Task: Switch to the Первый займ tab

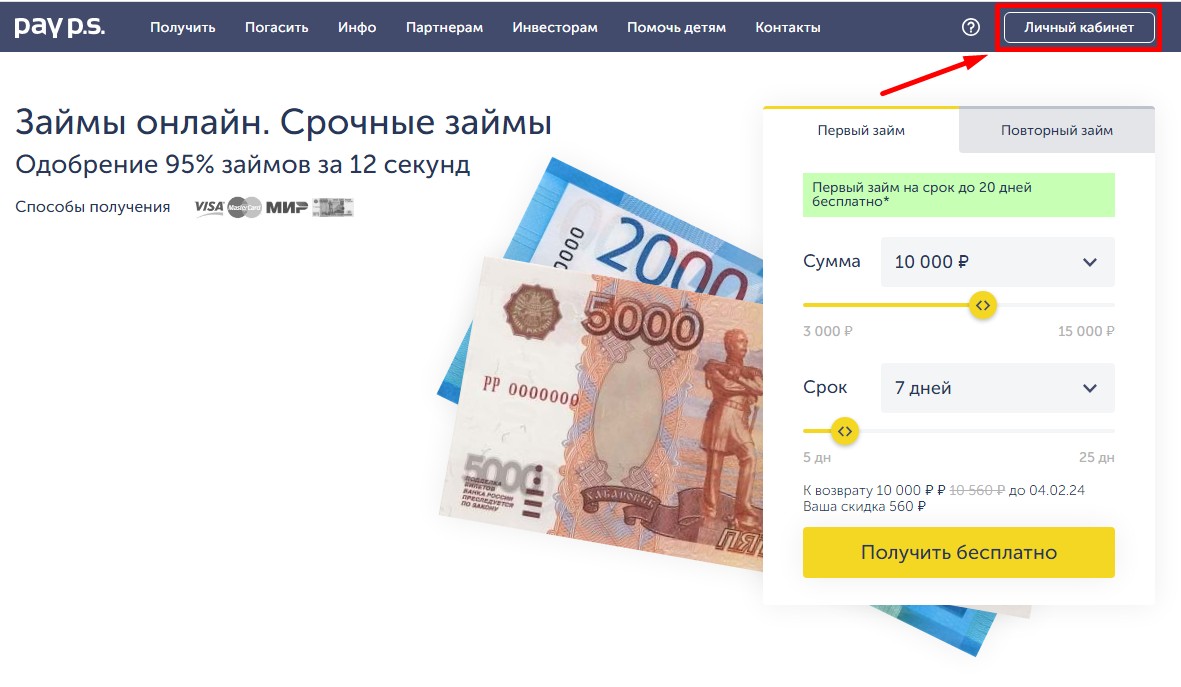Action: (x=861, y=130)
